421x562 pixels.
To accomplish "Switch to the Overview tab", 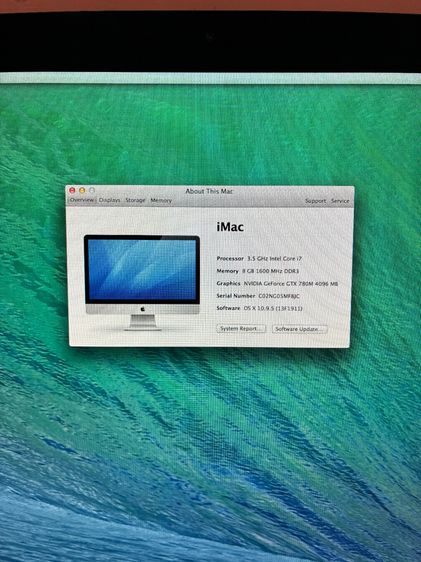I will click(82, 200).
